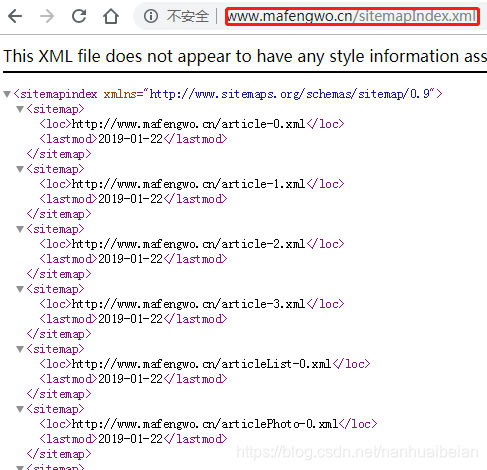Image resolution: width=487 pixels, height=470 pixels.
Task: Collapse the sitemap node for articleList-0.xml
Action: 20,349
